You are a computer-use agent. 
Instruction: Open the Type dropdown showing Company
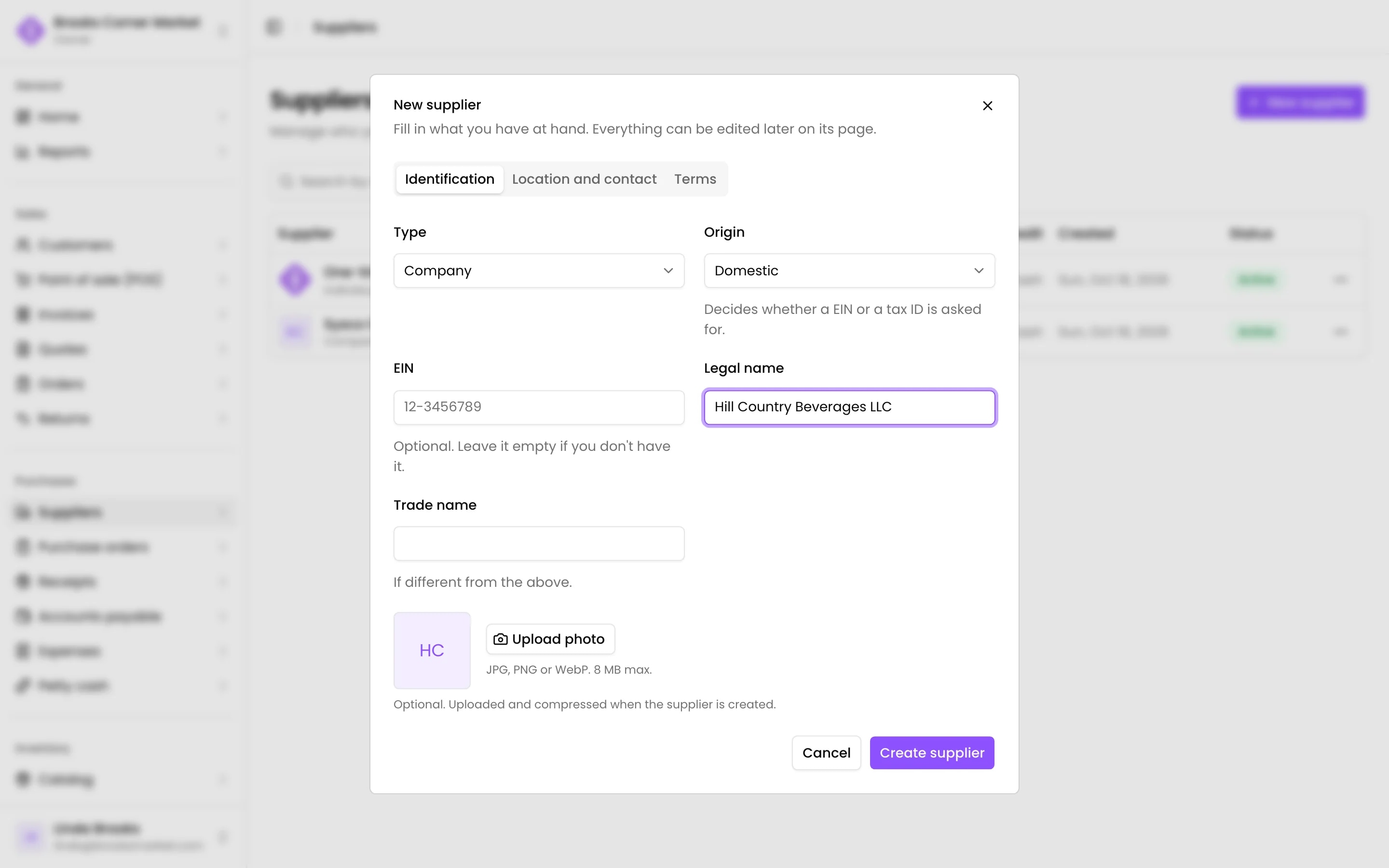pos(538,271)
